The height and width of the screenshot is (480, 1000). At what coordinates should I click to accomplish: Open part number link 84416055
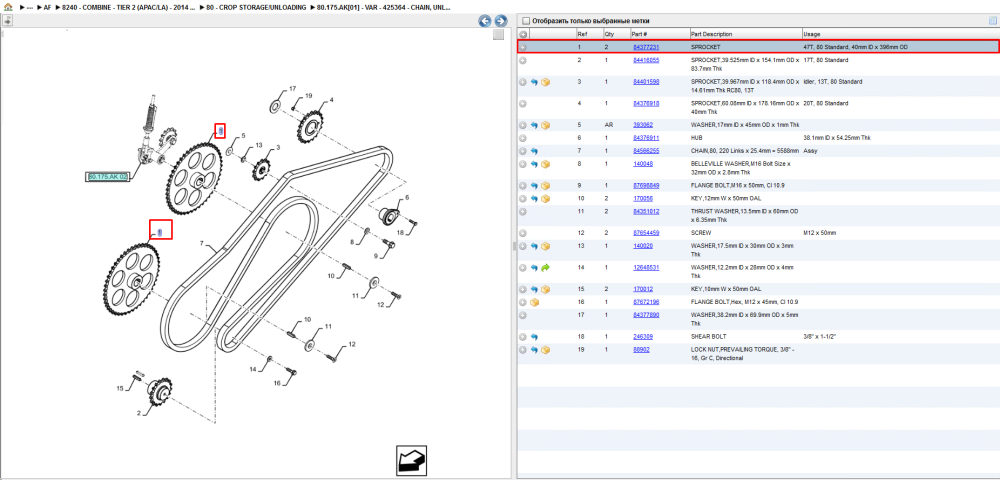click(645, 61)
